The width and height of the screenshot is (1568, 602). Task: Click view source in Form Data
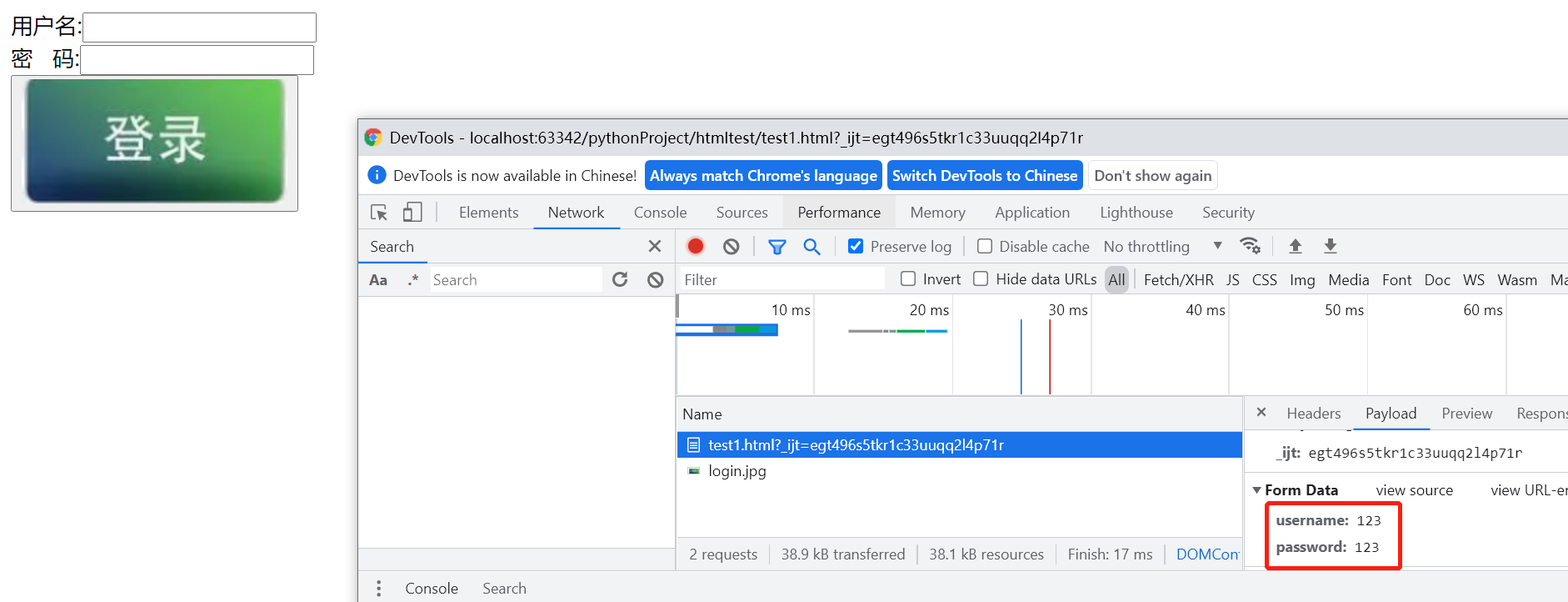click(x=1414, y=490)
